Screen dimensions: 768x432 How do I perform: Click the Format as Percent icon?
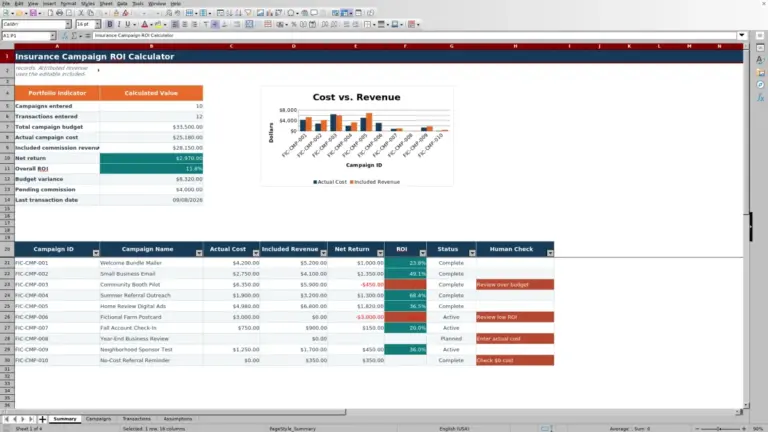tap(294, 24)
